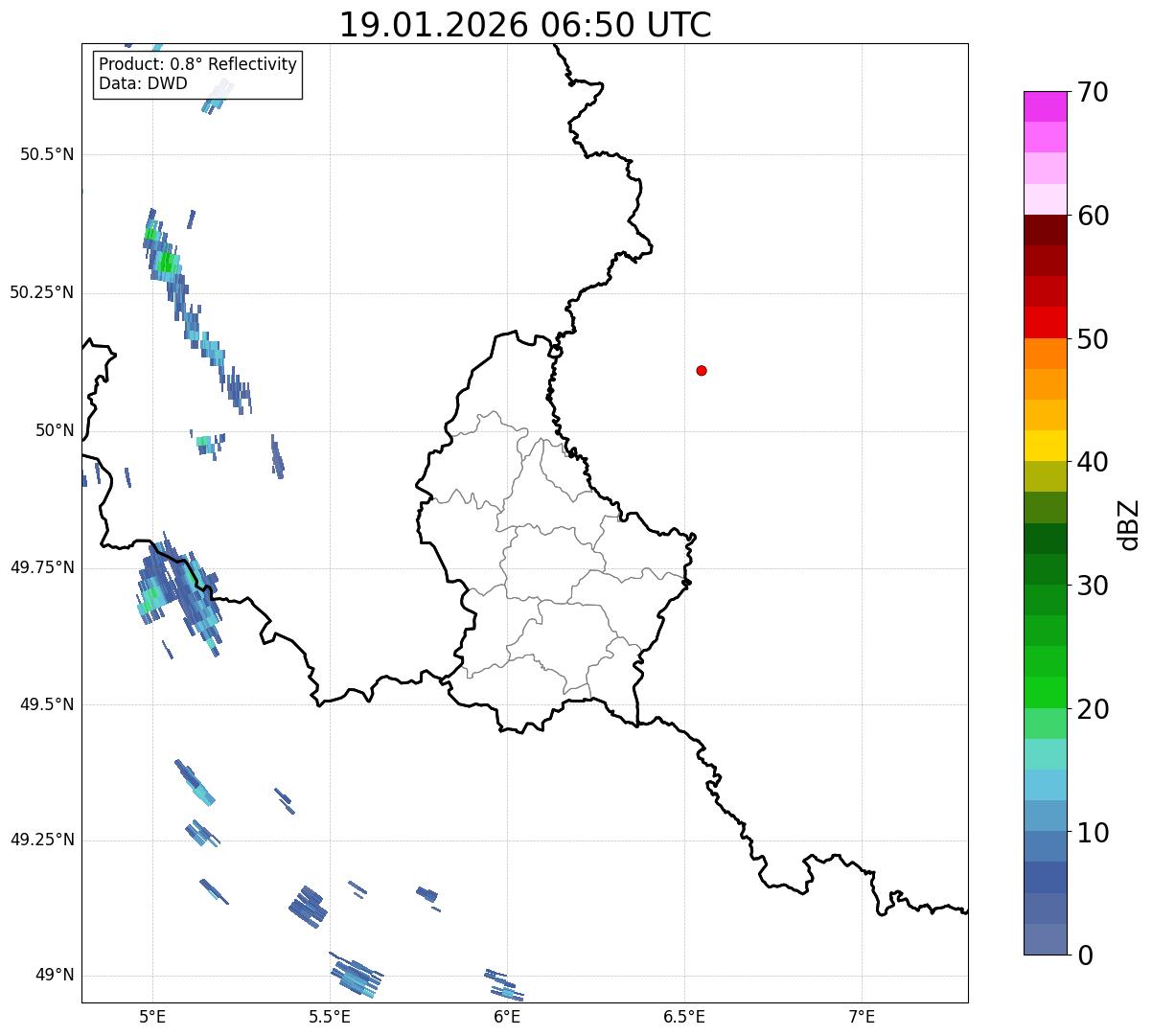Select the bright green swatch just above 20
Viewport: 1152px width, 1036px height.
1045,692
